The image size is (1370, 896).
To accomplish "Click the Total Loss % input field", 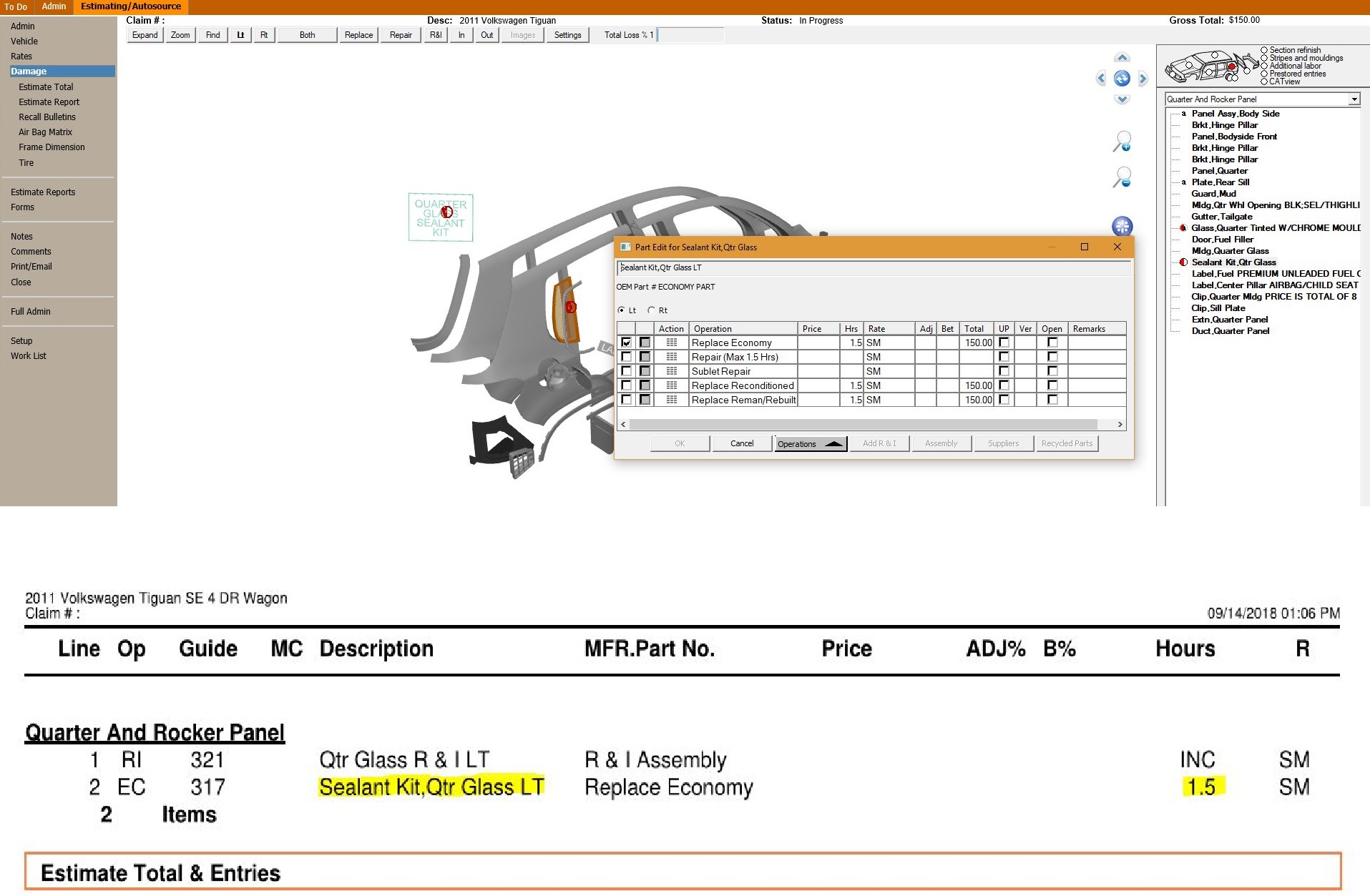I will [690, 35].
